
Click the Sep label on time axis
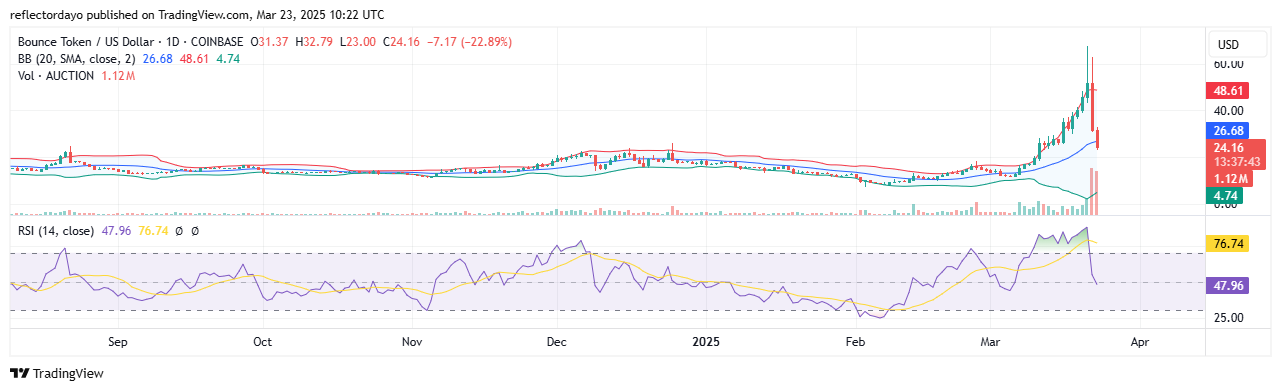tap(118, 341)
